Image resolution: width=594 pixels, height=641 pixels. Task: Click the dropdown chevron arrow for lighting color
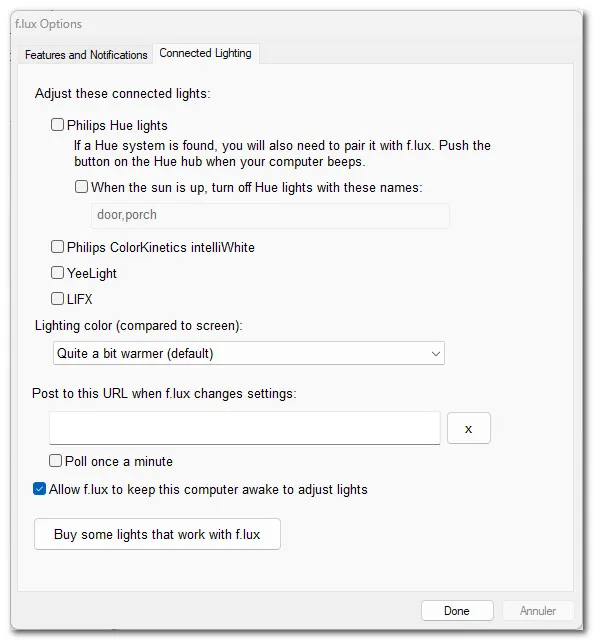click(436, 354)
